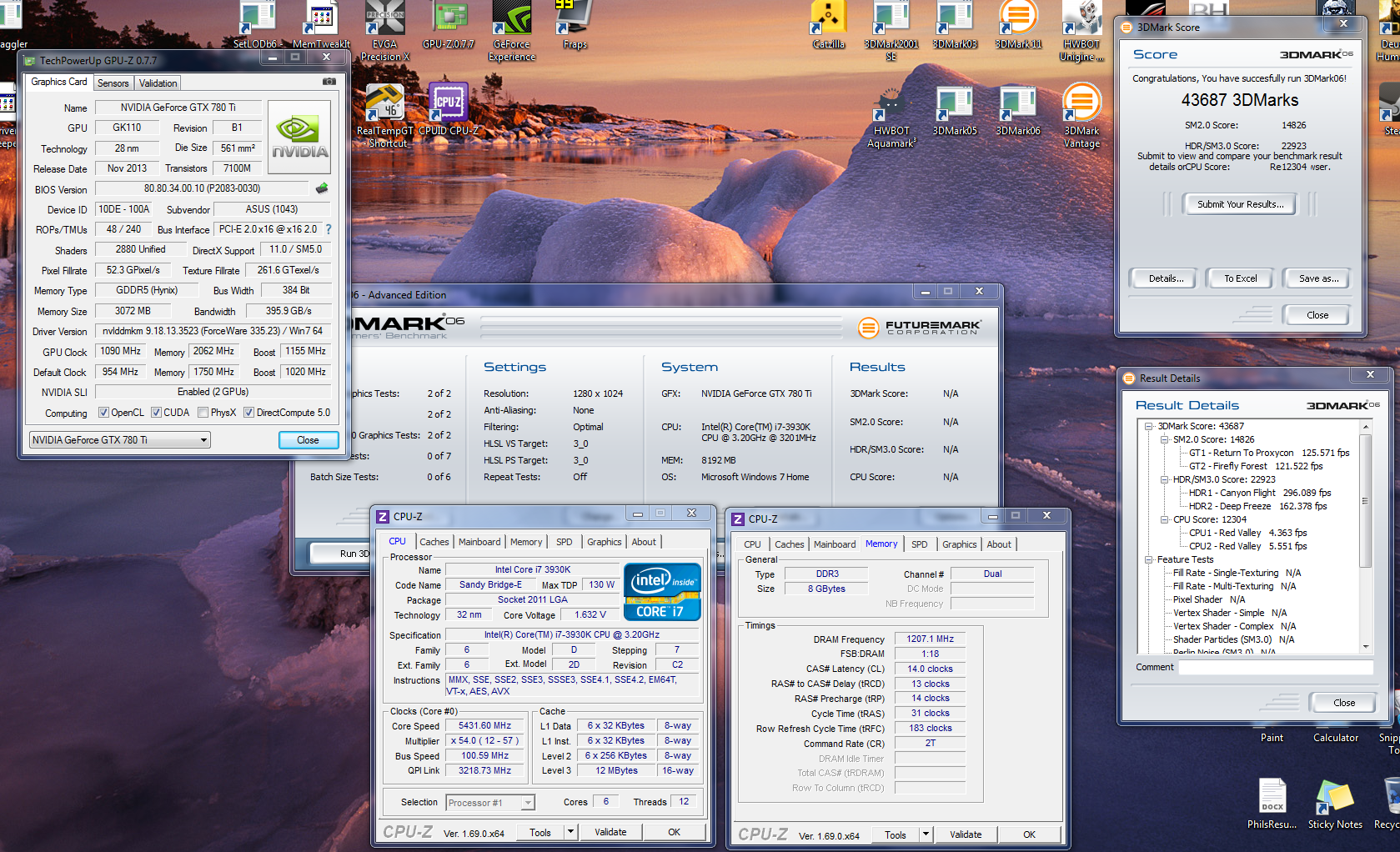
Task: Open the HWBOT Aquamark3 icon
Action: click(891, 116)
